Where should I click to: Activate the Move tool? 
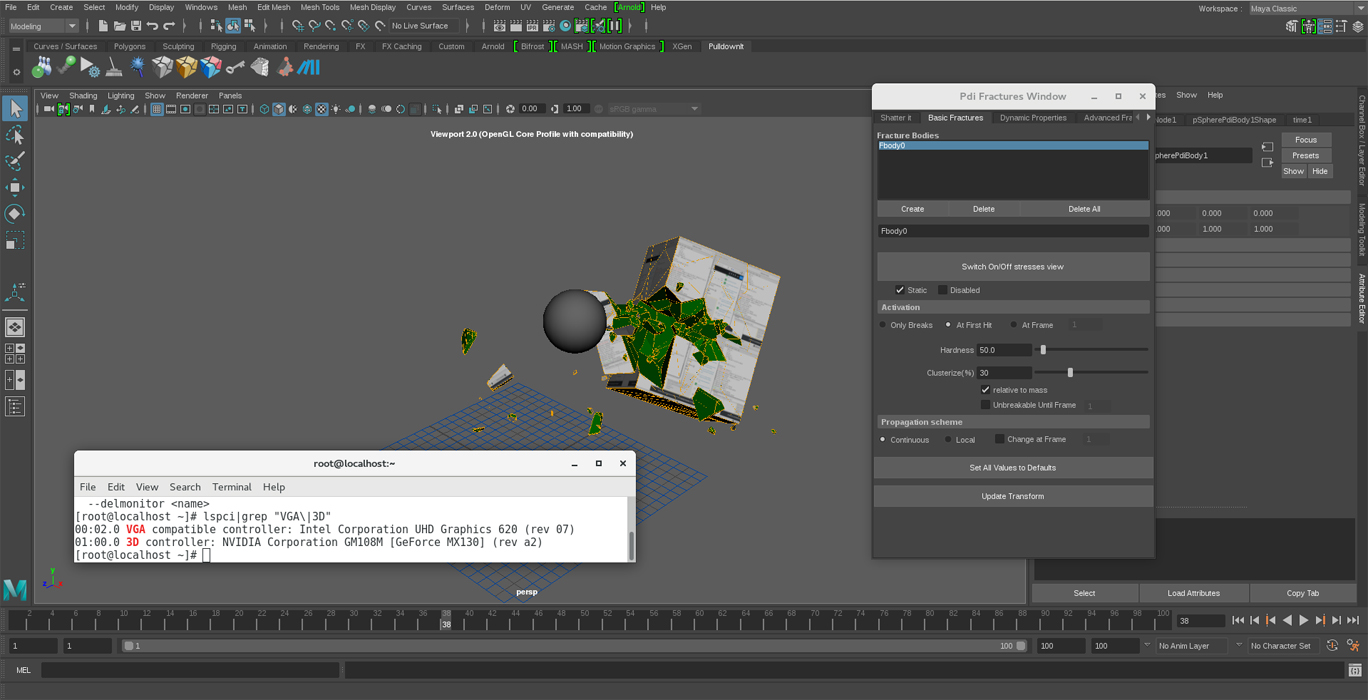15,187
